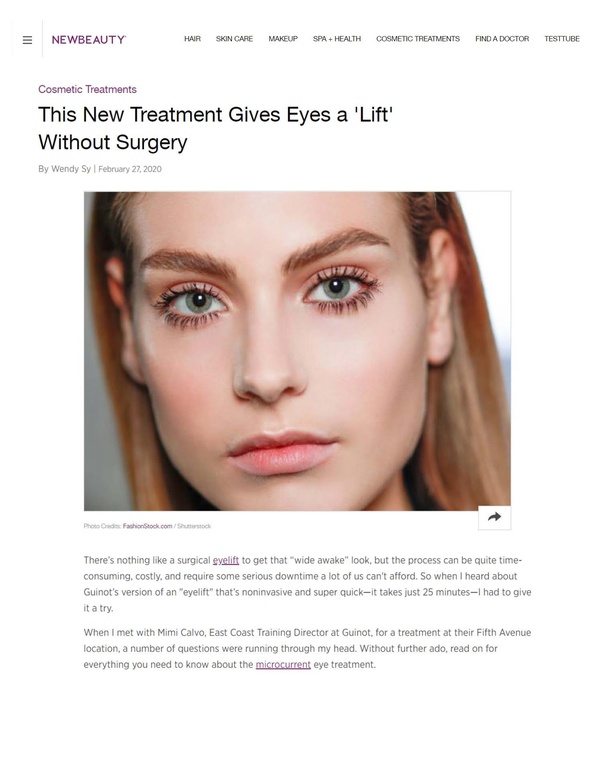Open FashionStock.com photo credit link

148,526
